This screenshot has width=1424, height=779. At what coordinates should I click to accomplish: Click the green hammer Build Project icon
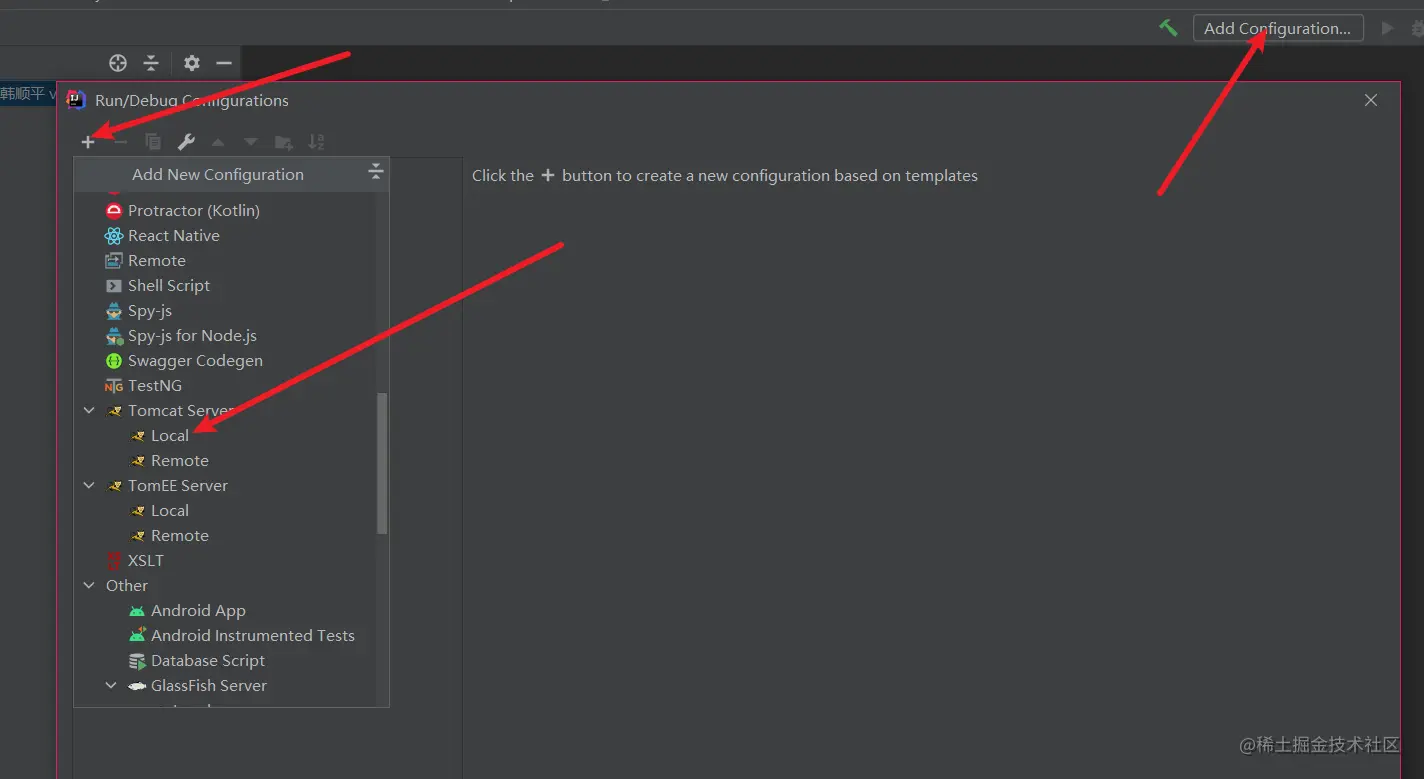(x=1168, y=28)
